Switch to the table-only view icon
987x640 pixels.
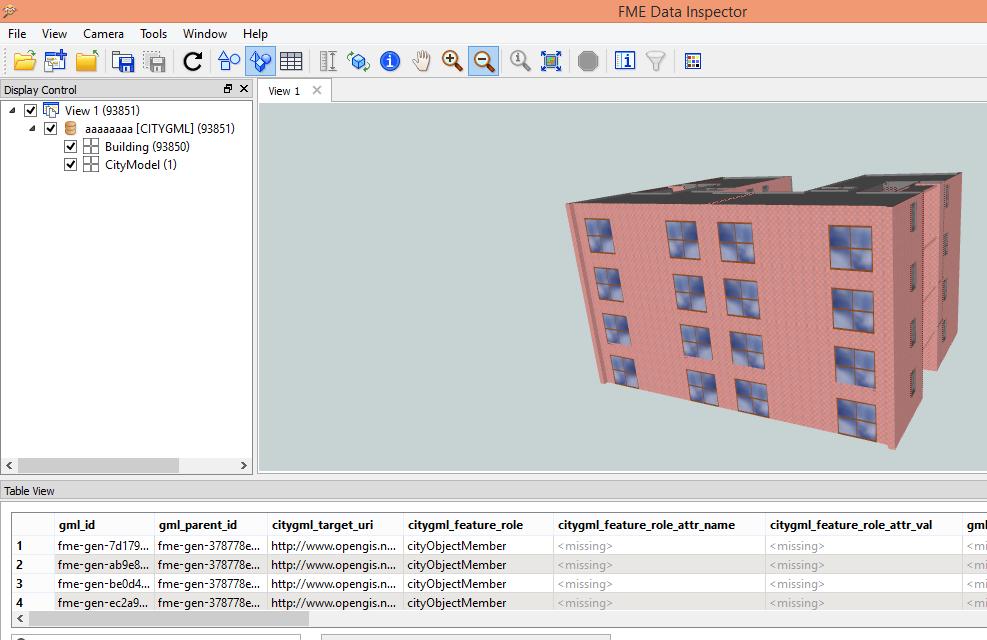tap(291, 61)
